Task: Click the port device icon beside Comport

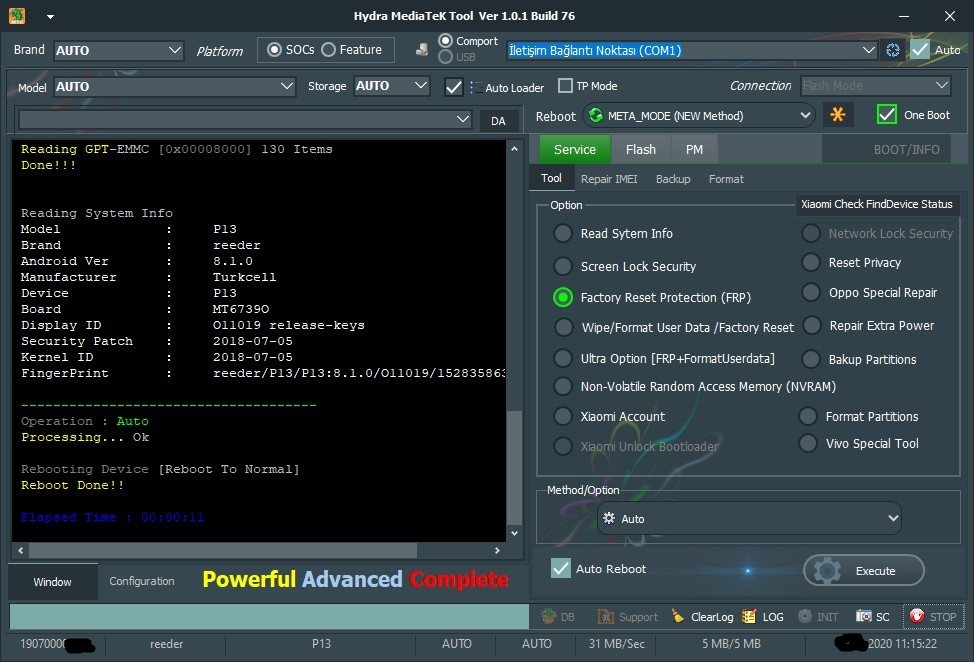Action: [422, 50]
